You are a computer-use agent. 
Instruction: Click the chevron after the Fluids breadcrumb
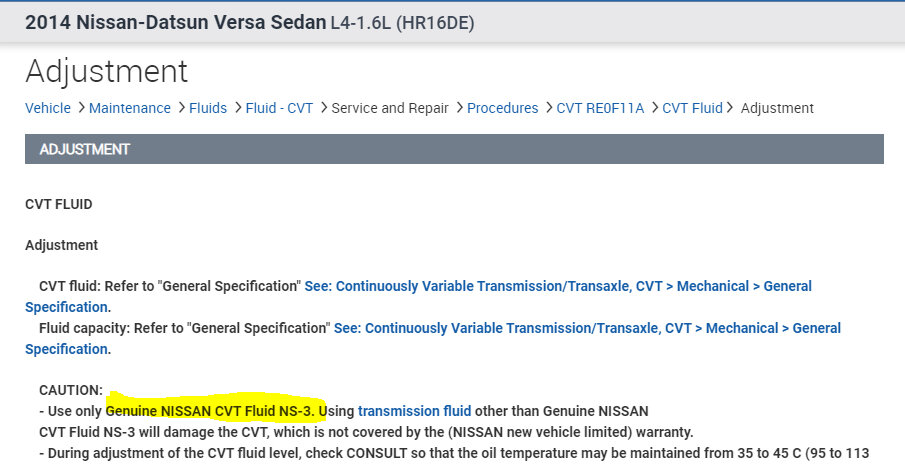pyautogui.click(x=236, y=107)
